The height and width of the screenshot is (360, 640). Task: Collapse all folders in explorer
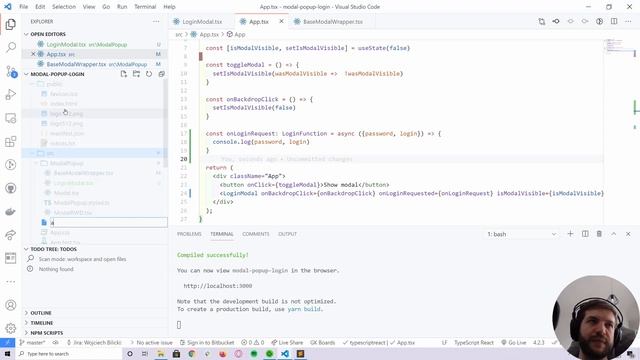[x=162, y=74]
